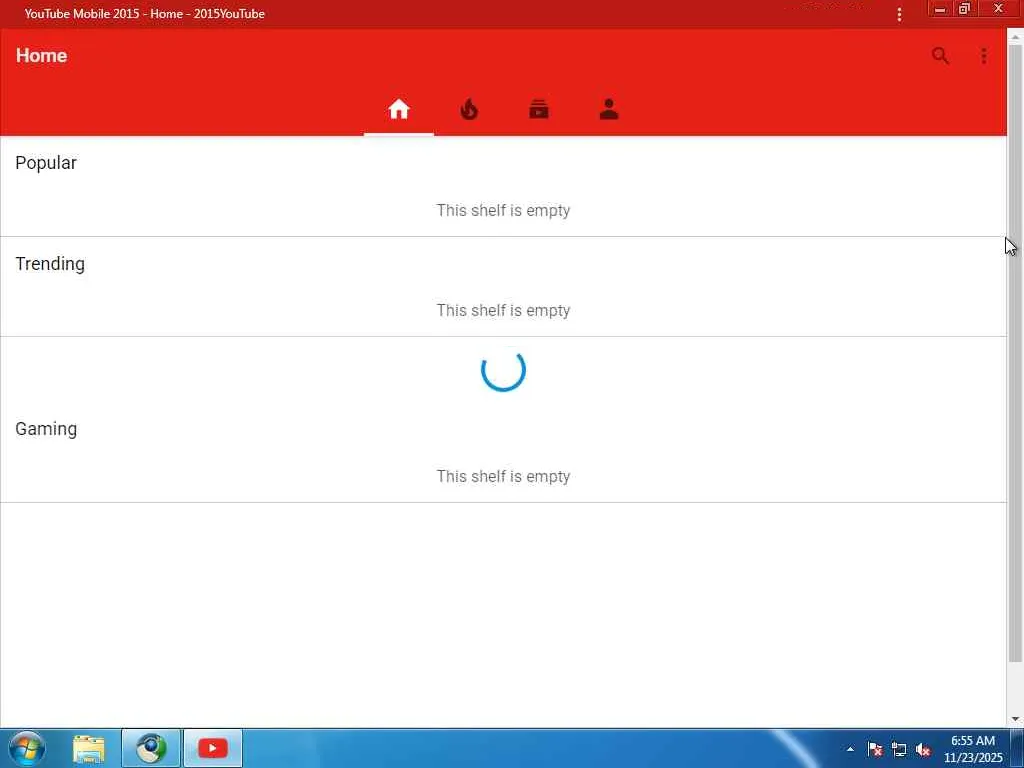Select the Trending shelf heading
The width and height of the screenshot is (1024, 768).
point(50,263)
